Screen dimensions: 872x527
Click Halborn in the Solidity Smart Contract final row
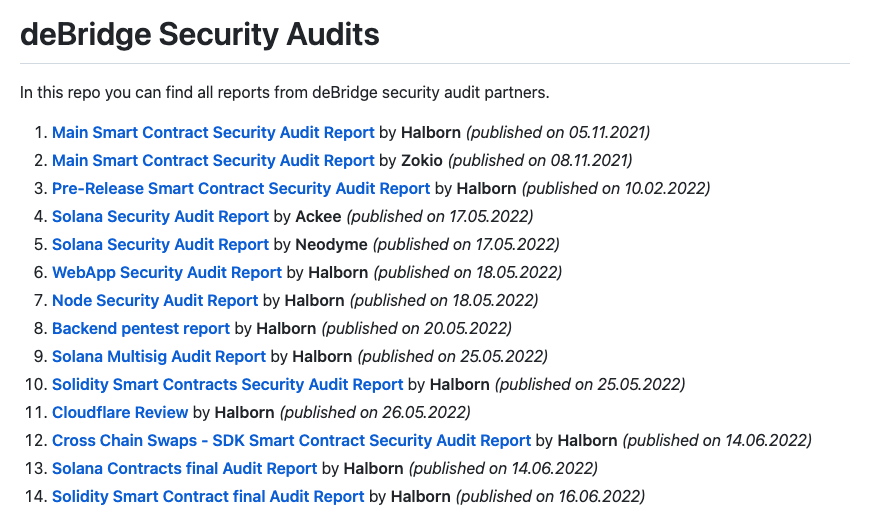pyautogui.click(x=421, y=496)
